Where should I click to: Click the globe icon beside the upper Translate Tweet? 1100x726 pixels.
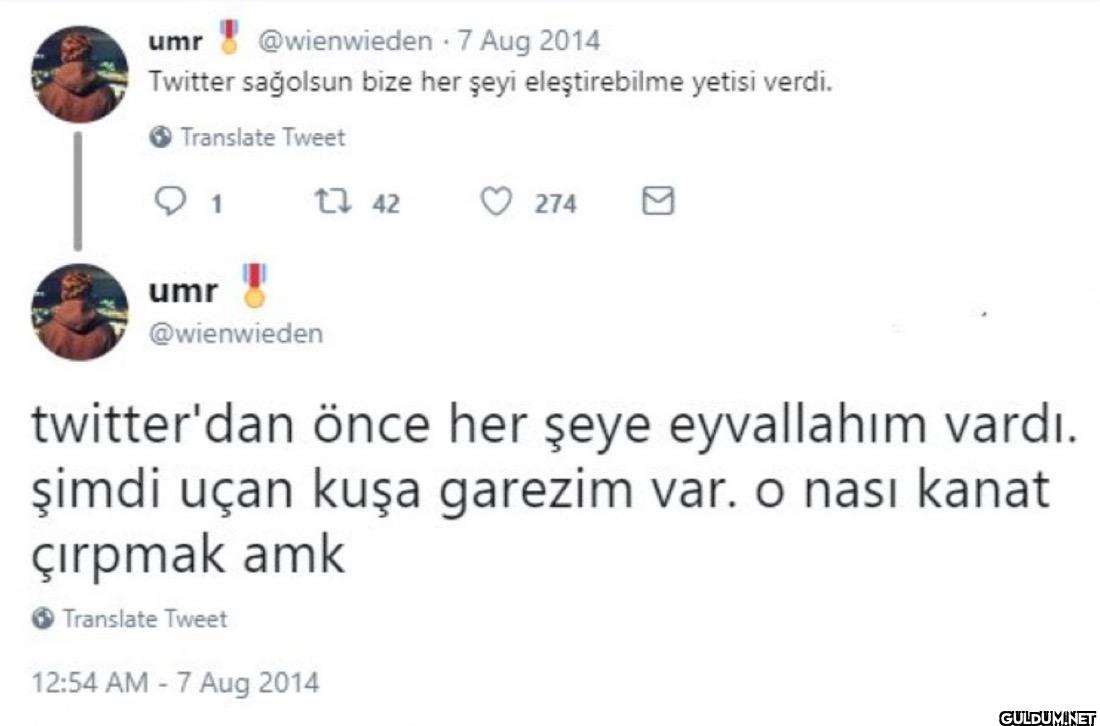pyautogui.click(x=160, y=138)
